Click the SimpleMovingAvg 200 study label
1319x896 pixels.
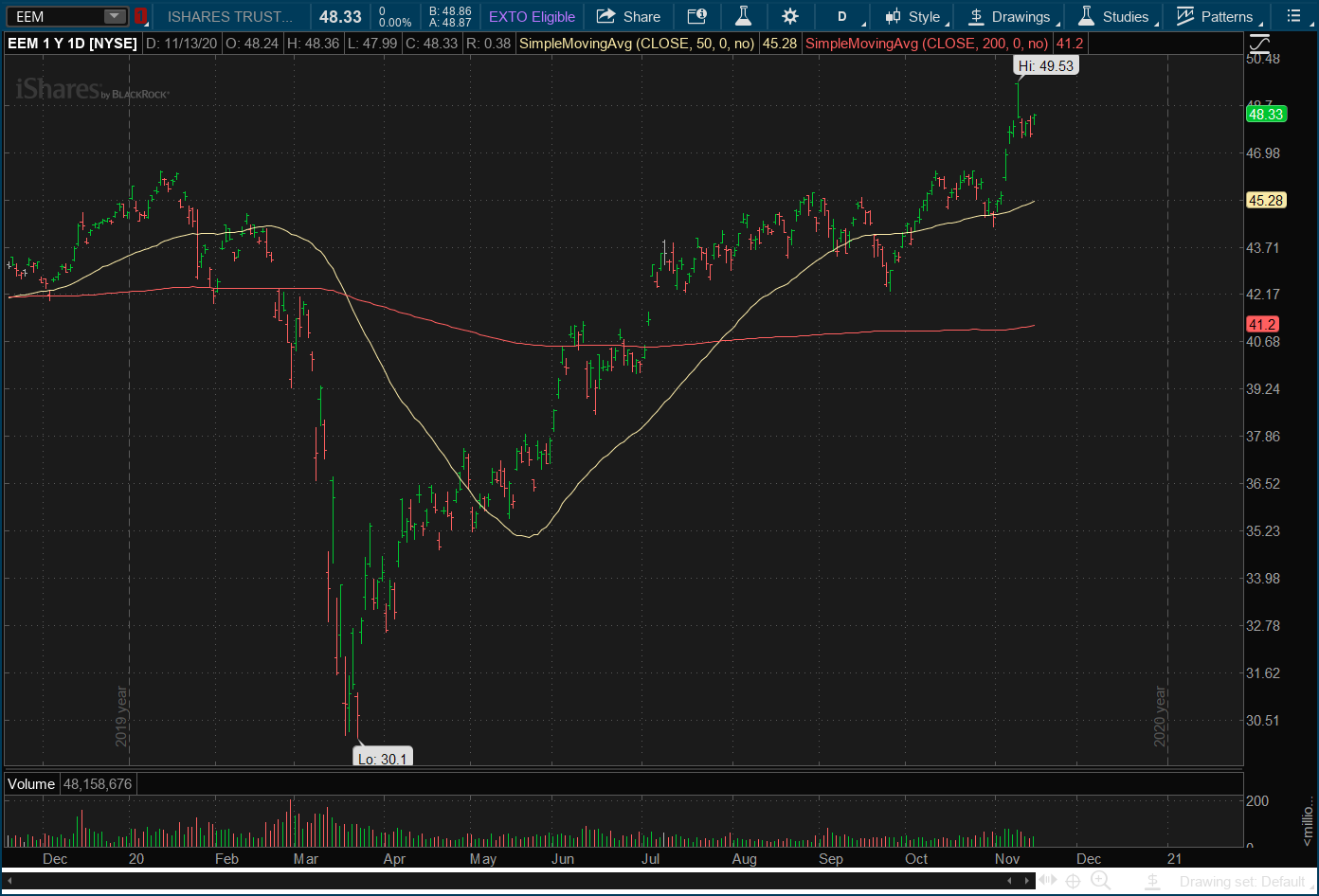pos(927,44)
